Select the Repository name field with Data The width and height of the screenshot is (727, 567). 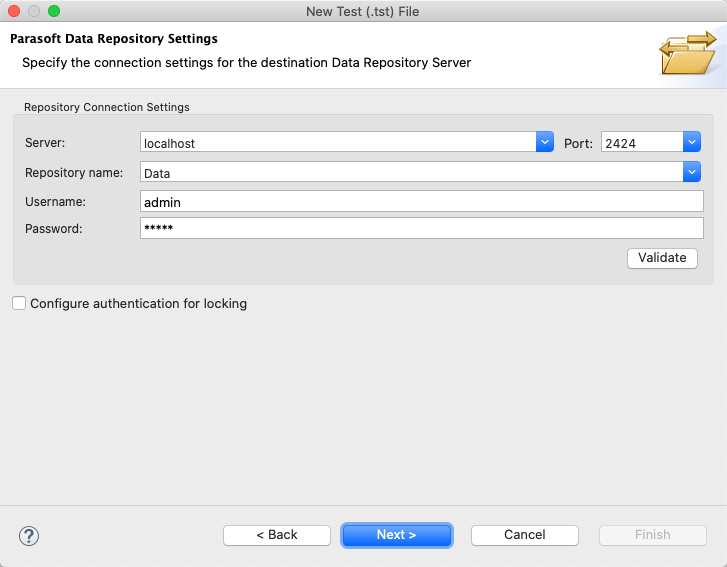(412, 172)
